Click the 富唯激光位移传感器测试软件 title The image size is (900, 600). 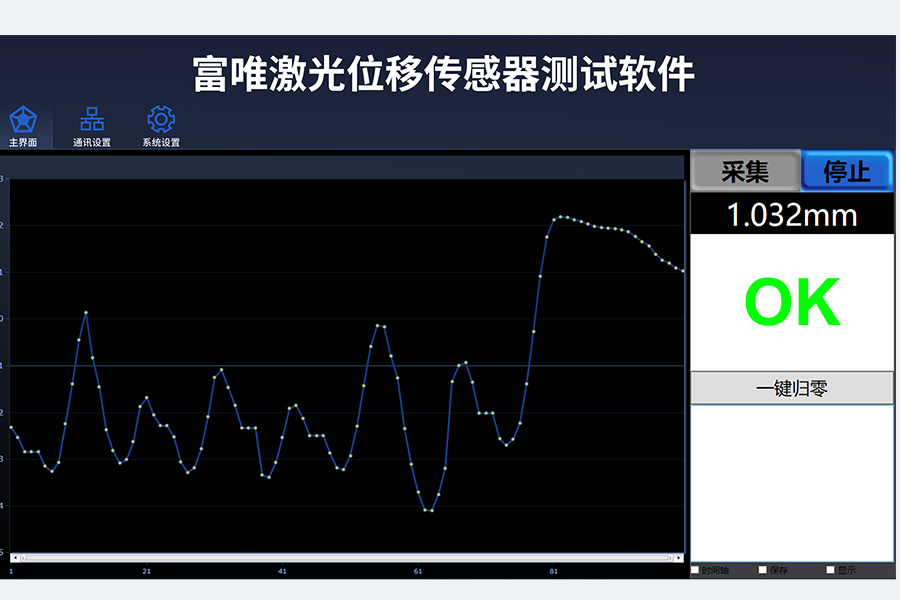[x=443, y=74]
